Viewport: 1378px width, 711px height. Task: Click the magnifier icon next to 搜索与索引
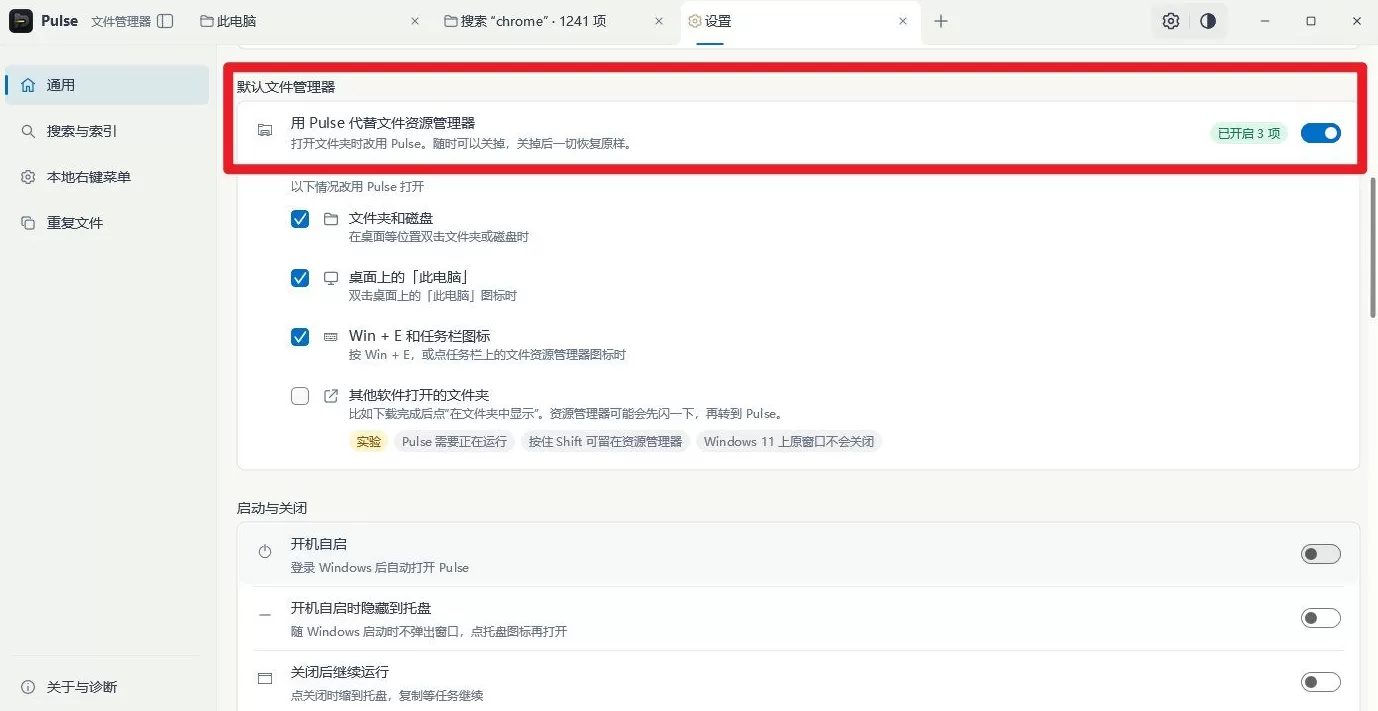[x=28, y=131]
